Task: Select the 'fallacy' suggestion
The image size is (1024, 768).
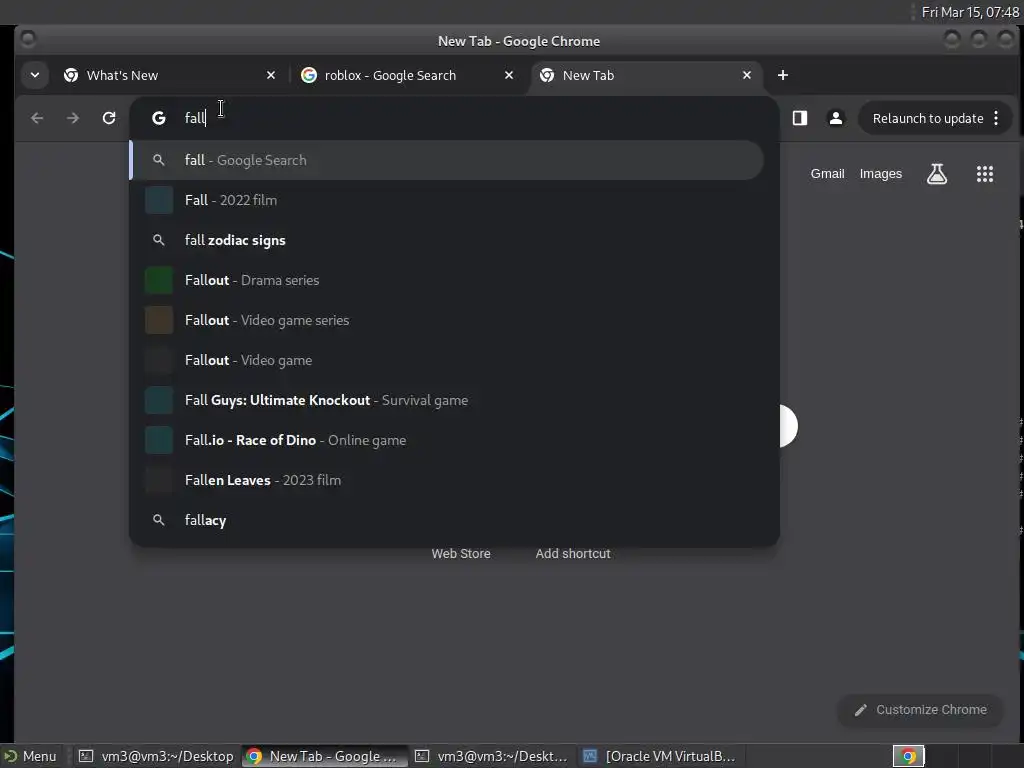Action: tap(447, 520)
